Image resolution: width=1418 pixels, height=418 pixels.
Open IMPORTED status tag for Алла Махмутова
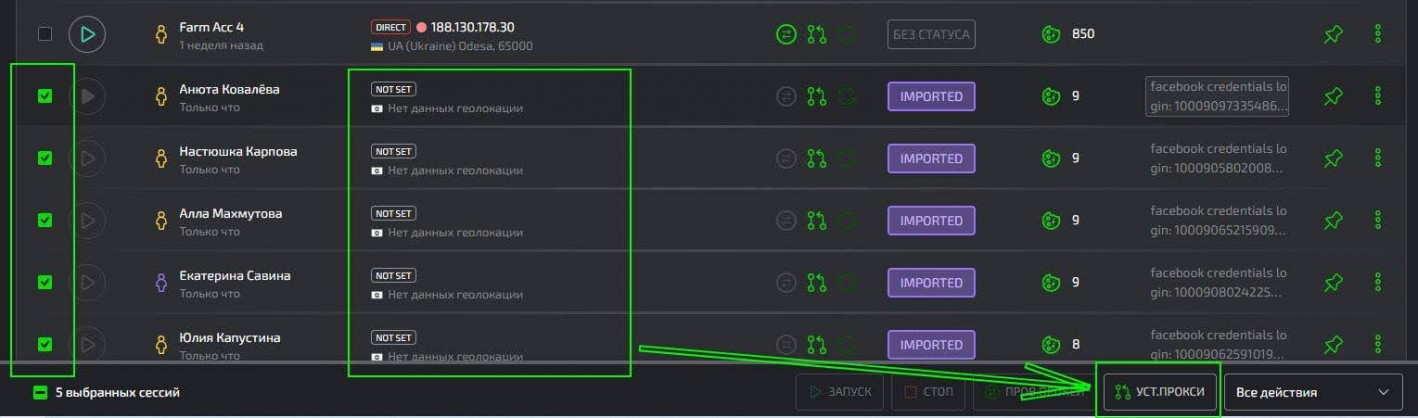click(x=931, y=221)
